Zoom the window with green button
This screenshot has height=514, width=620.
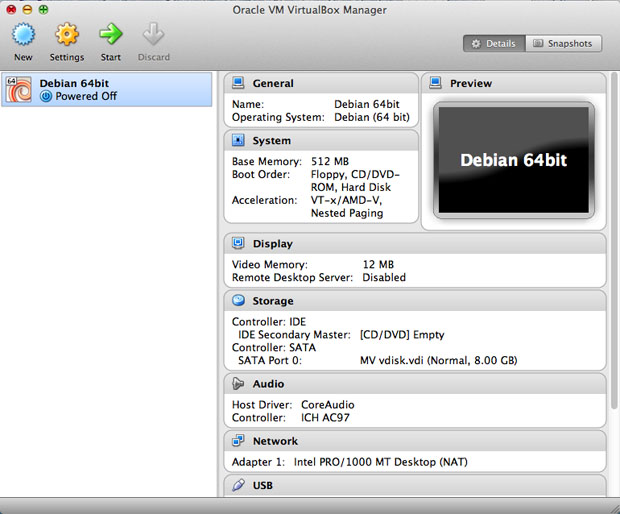pyautogui.click(x=43, y=9)
